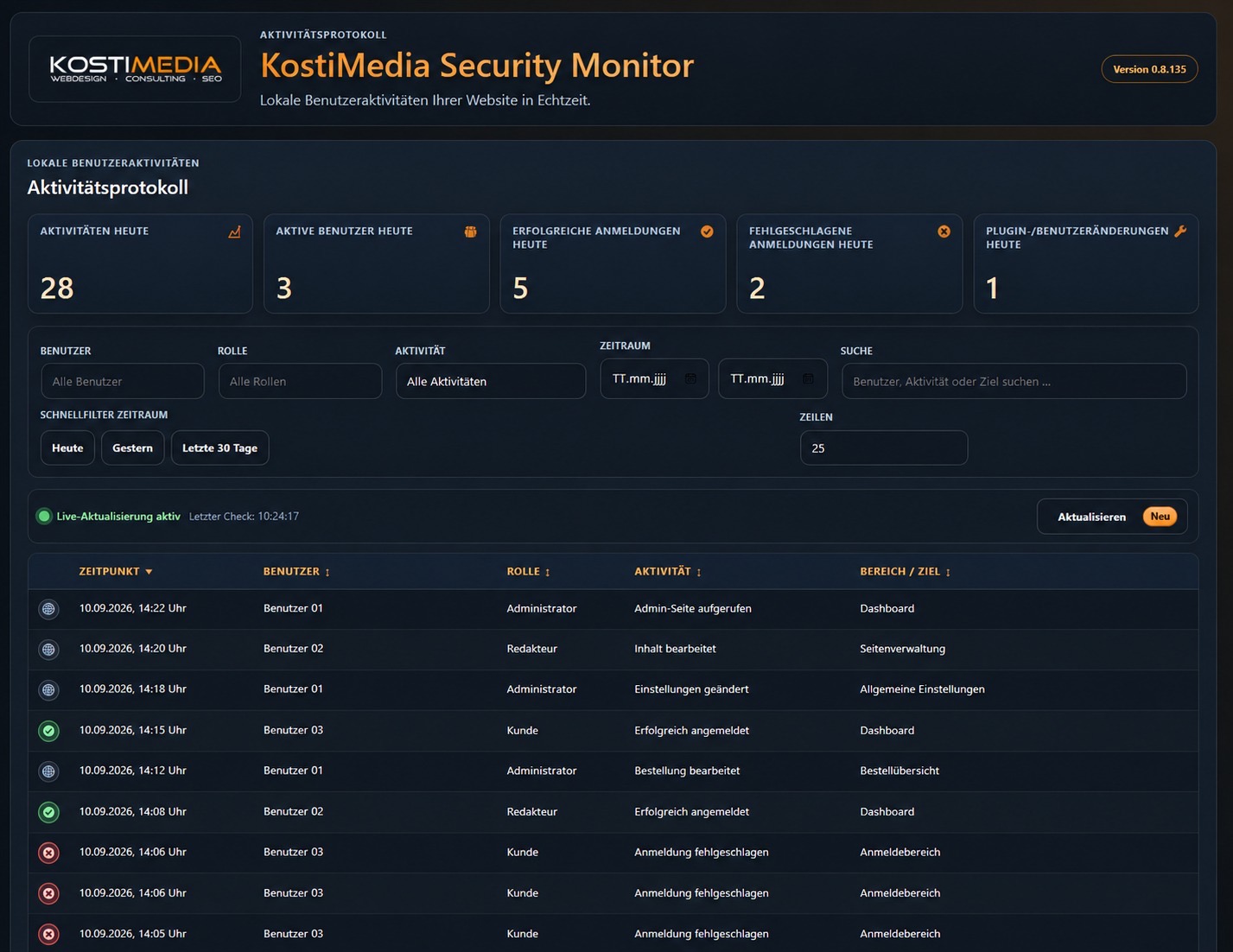Viewport: 1233px width, 952px height.
Task: Click the icon in Aktive Benutzer Heute card
Action: (x=471, y=232)
